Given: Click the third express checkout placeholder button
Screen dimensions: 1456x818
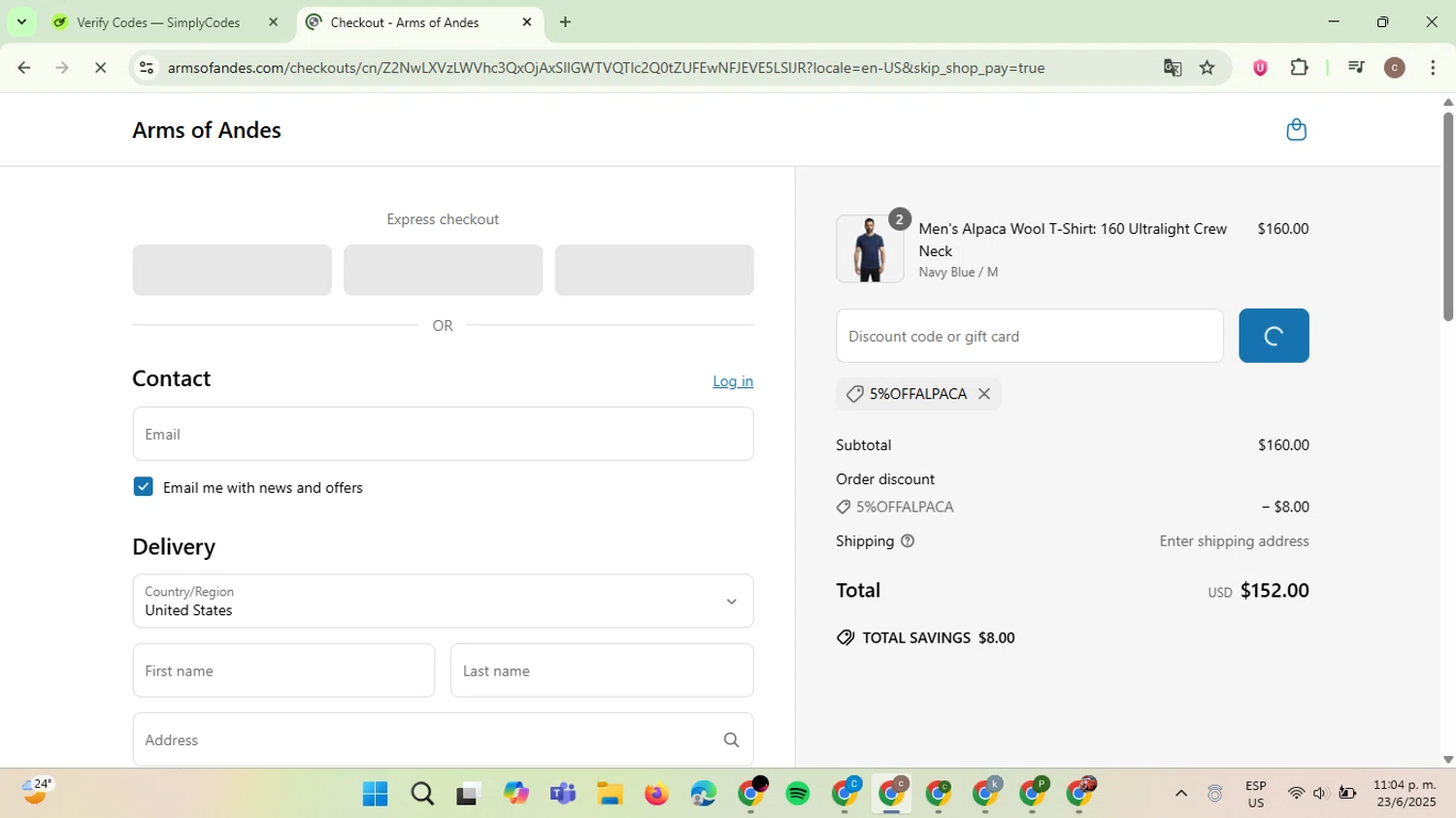Looking at the screenshot, I should (654, 270).
